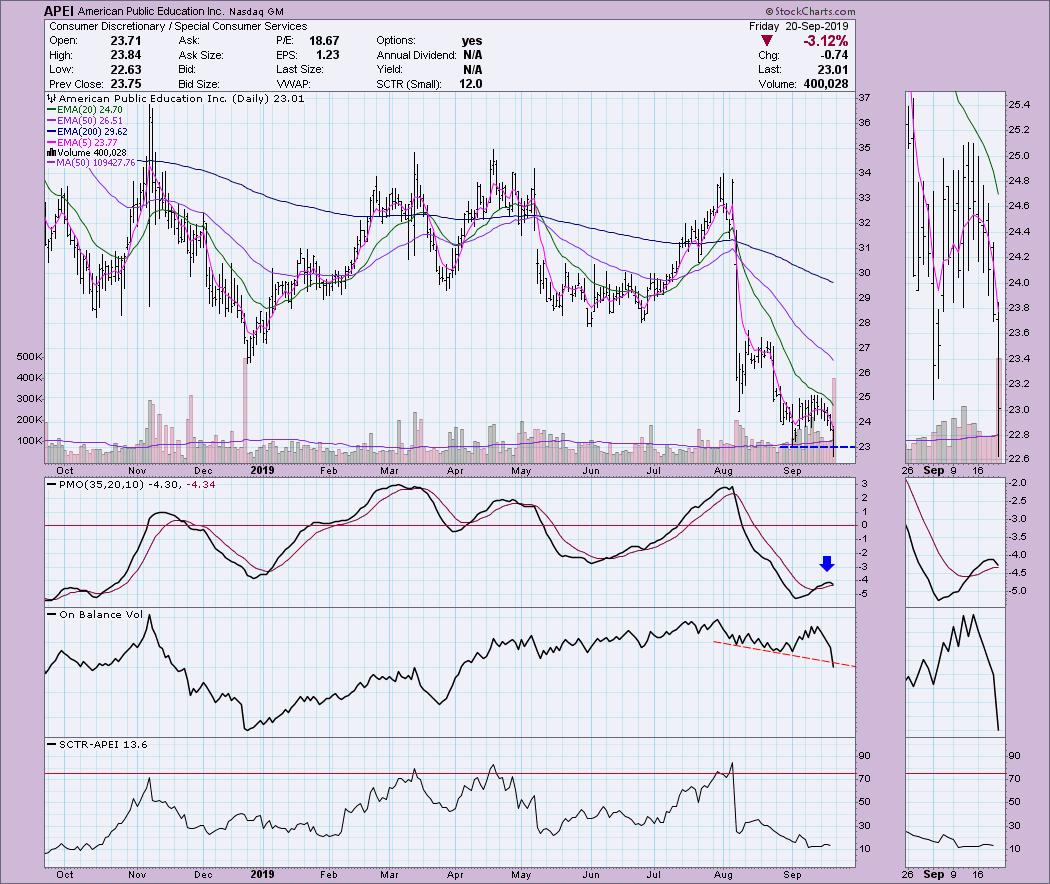1050x884 pixels.
Task: Click the EPS value 1.23
Action: click(x=328, y=55)
